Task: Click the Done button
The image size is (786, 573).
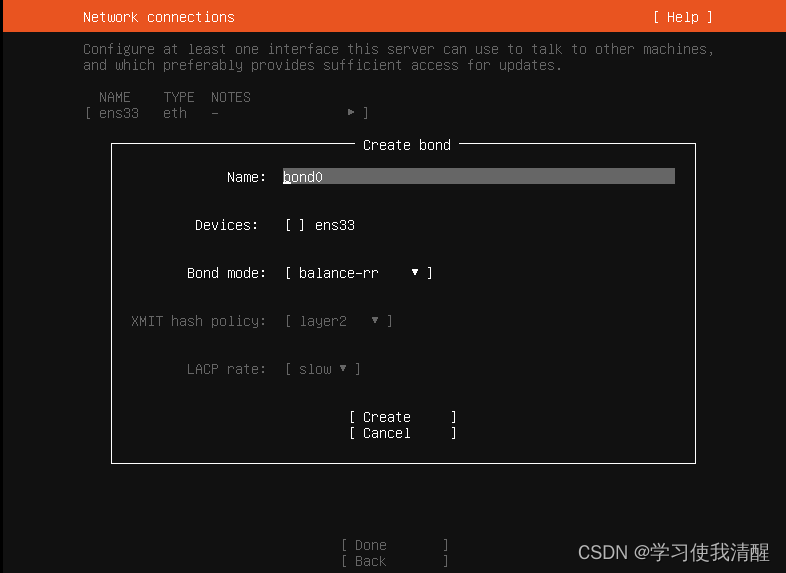Action: tap(395, 545)
